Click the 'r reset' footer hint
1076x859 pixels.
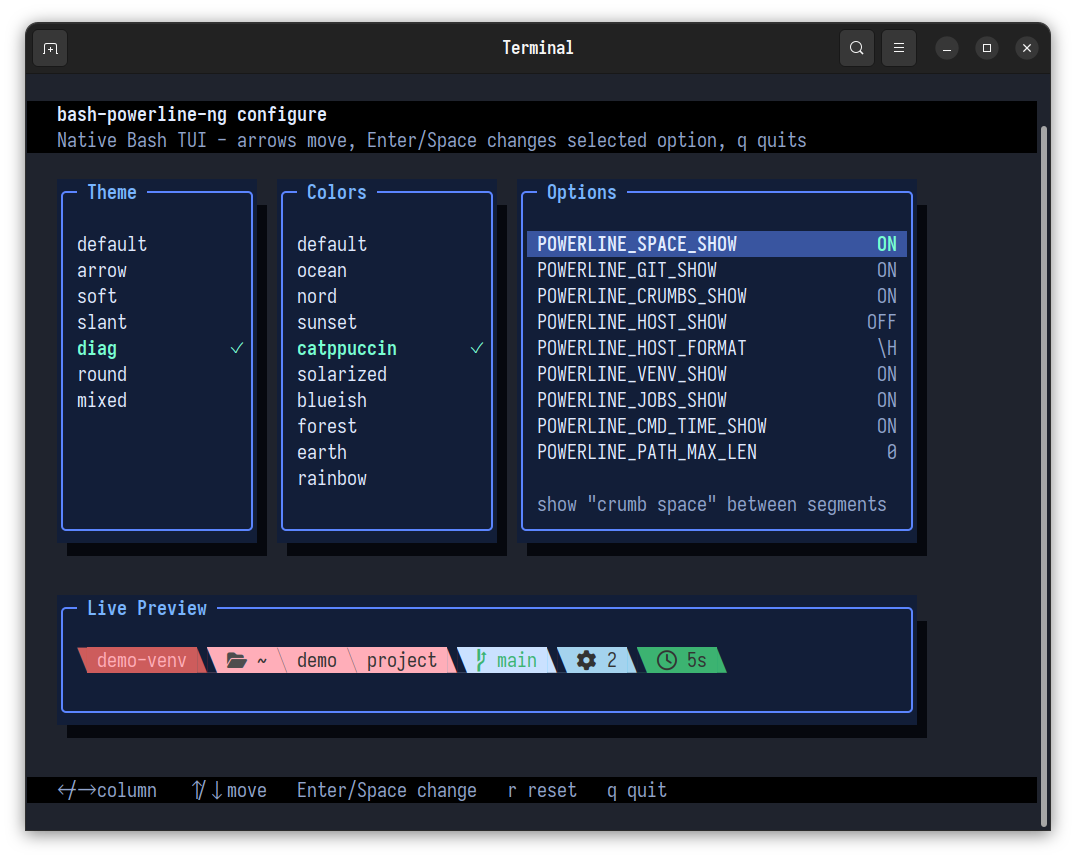pyautogui.click(x=542, y=790)
